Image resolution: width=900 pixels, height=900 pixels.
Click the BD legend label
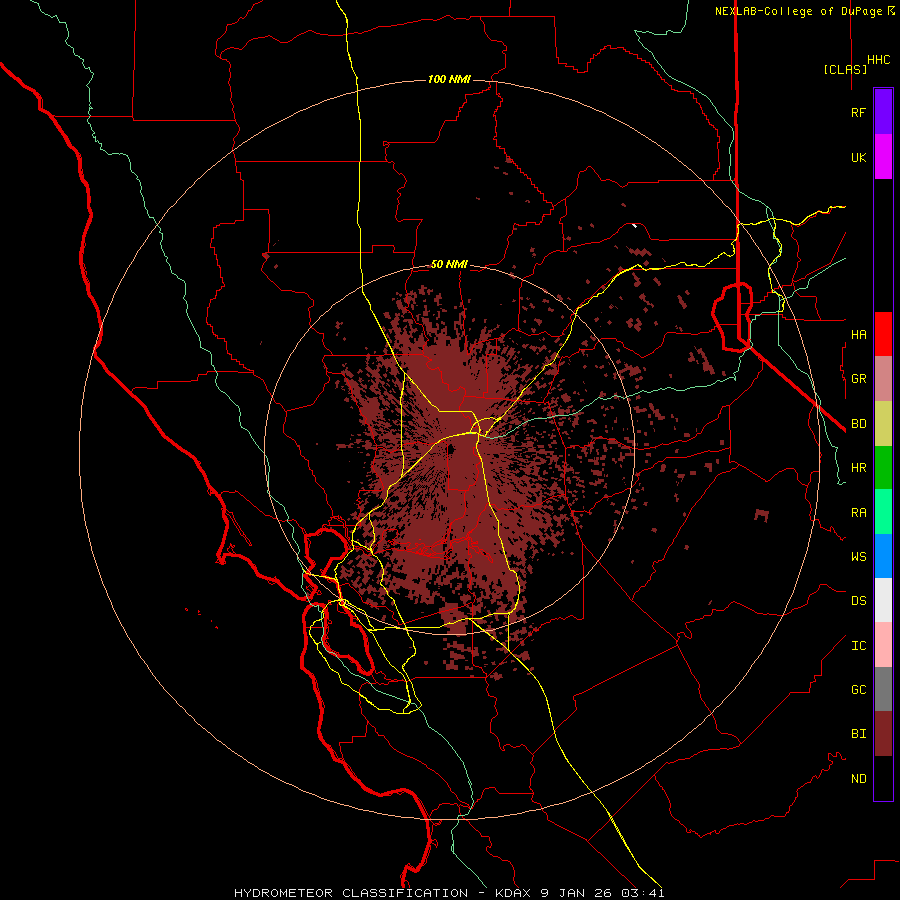point(858,424)
